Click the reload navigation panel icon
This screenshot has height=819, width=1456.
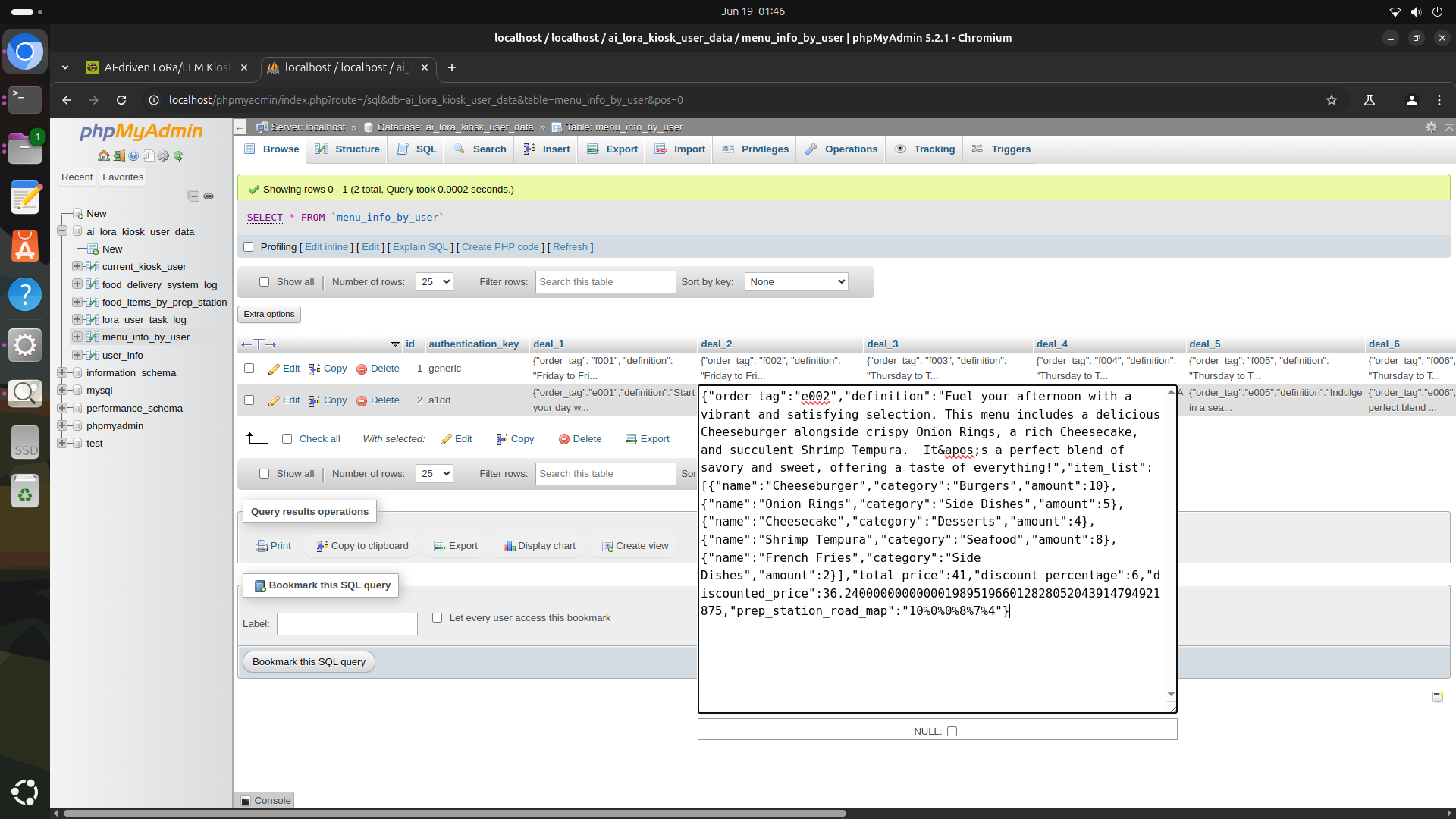178,155
